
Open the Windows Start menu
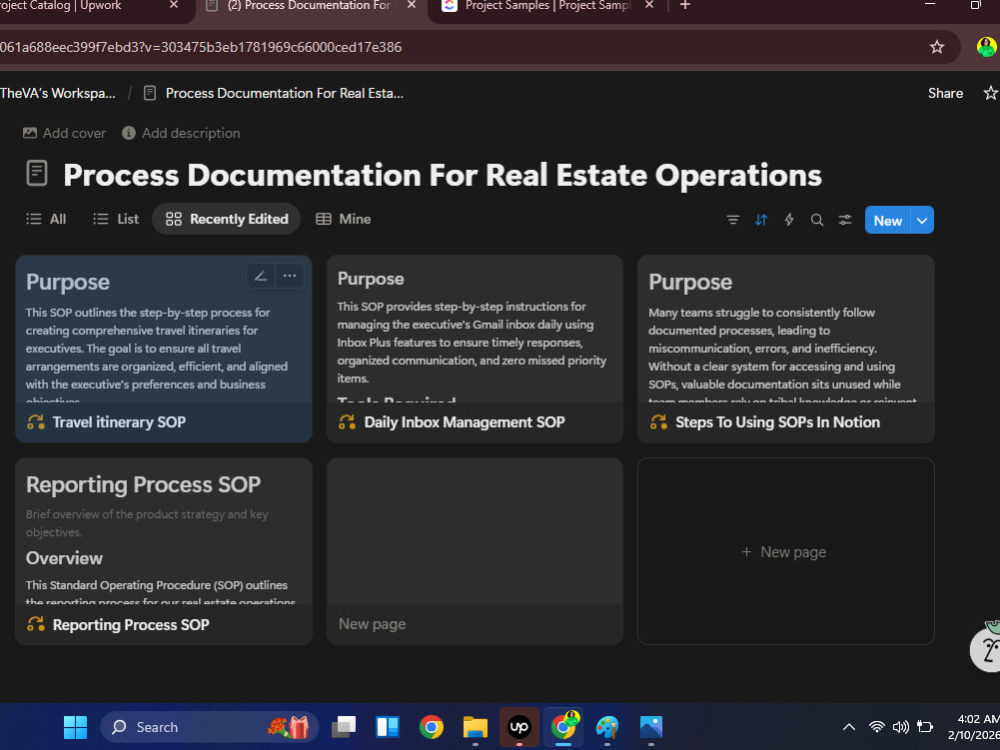click(75, 727)
